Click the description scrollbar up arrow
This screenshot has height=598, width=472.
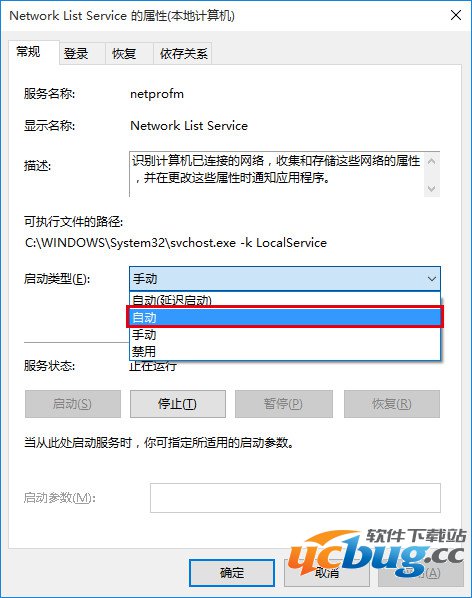(x=432, y=161)
